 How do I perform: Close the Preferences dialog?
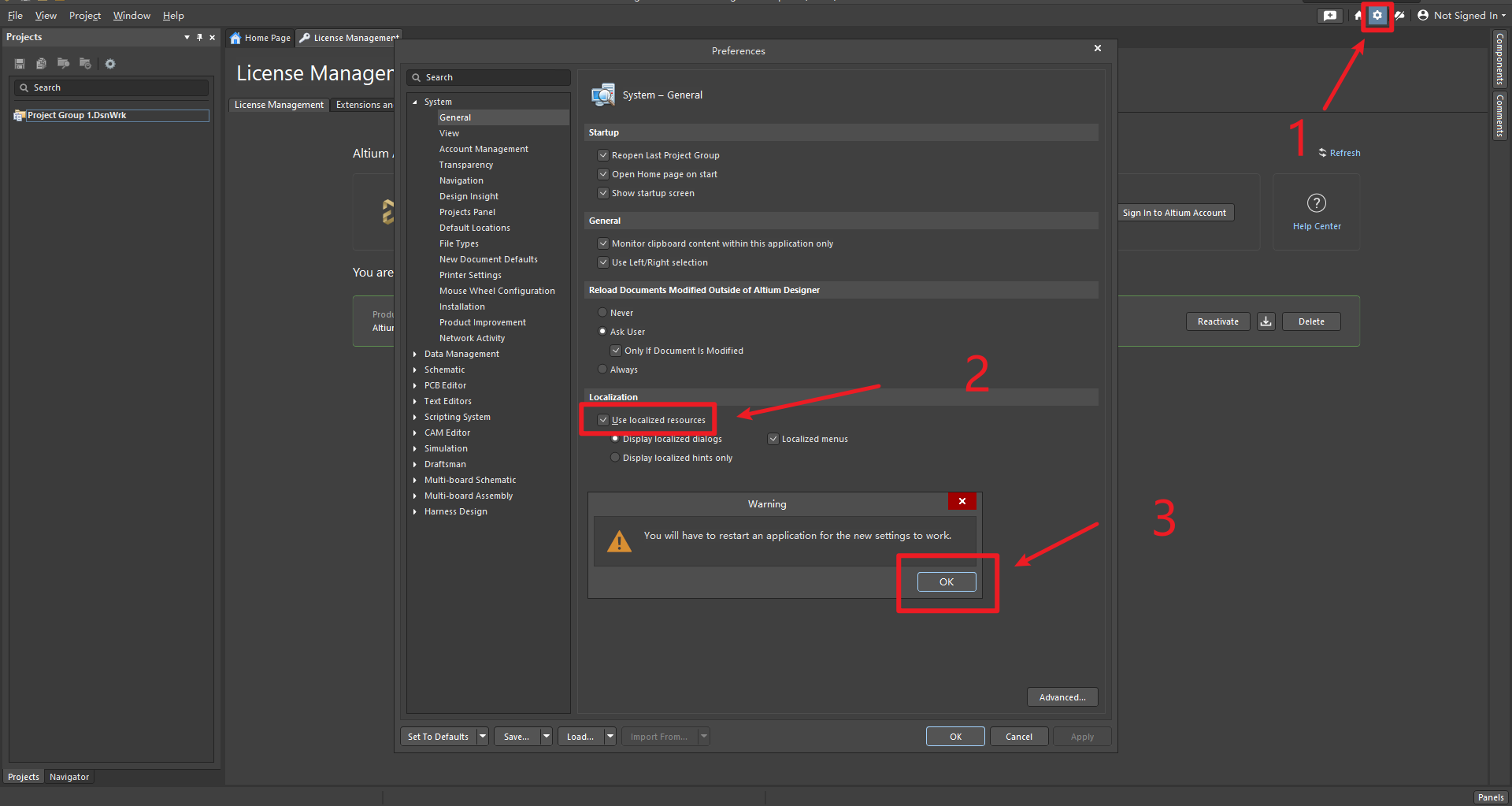pos(1098,49)
